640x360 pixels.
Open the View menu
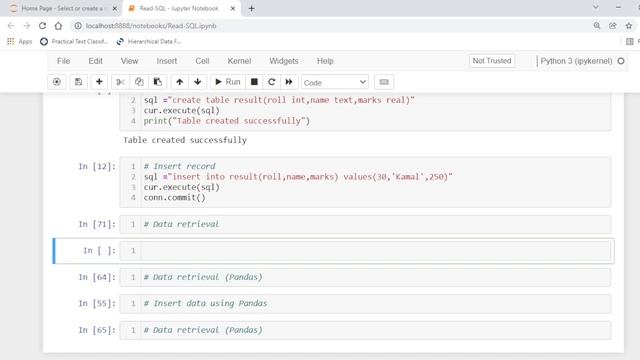pos(129,61)
